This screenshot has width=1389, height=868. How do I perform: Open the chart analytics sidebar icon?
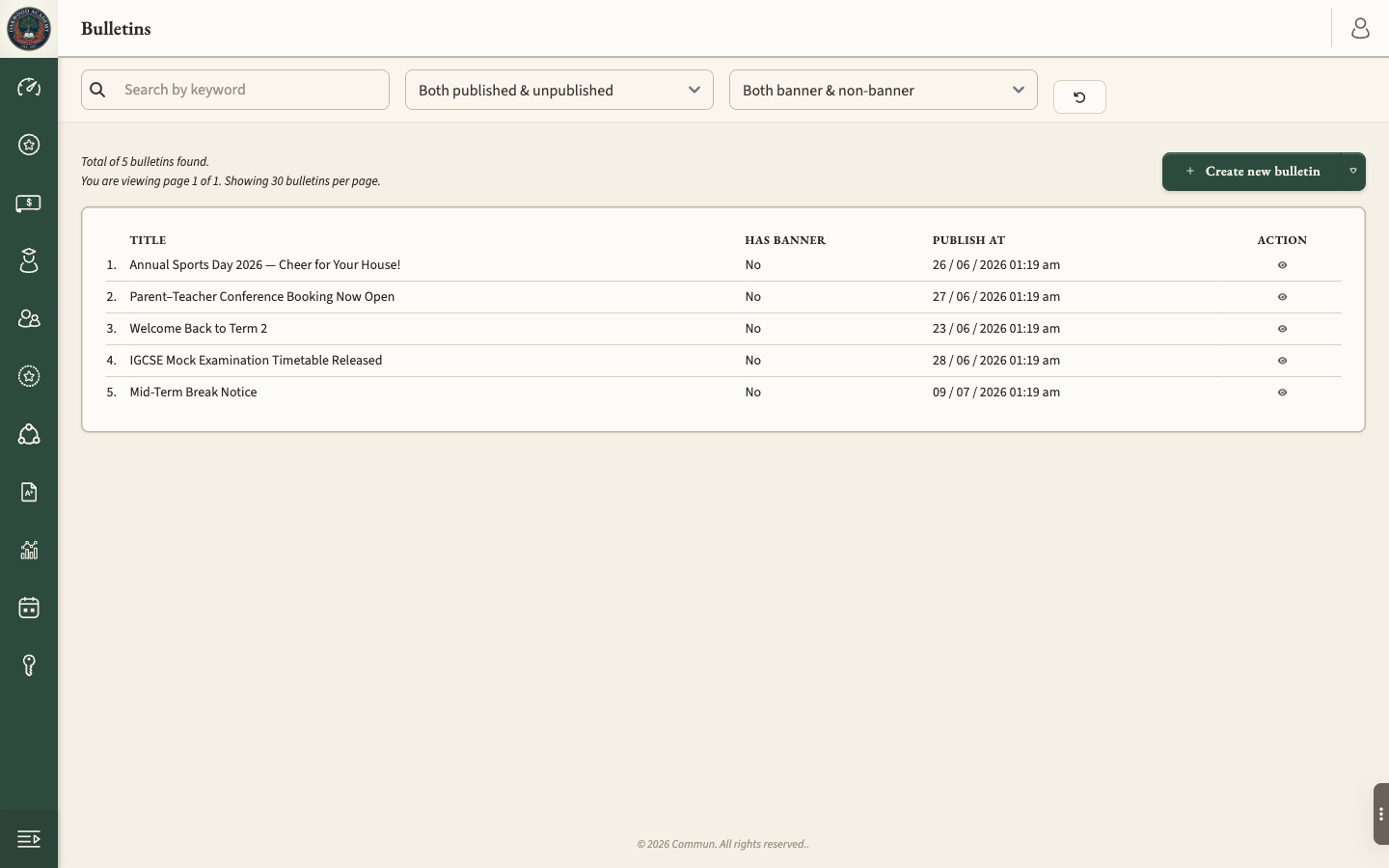pyautogui.click(x=29, y=550)
